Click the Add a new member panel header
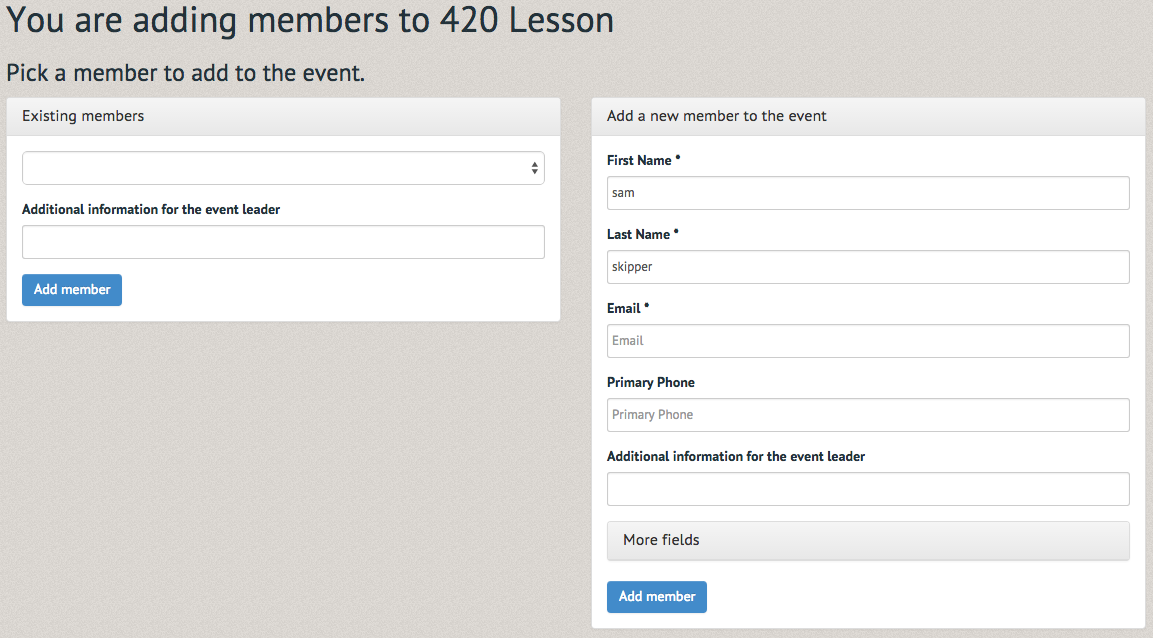Viewport: 1153px width, 638px height. click(868, 116)
